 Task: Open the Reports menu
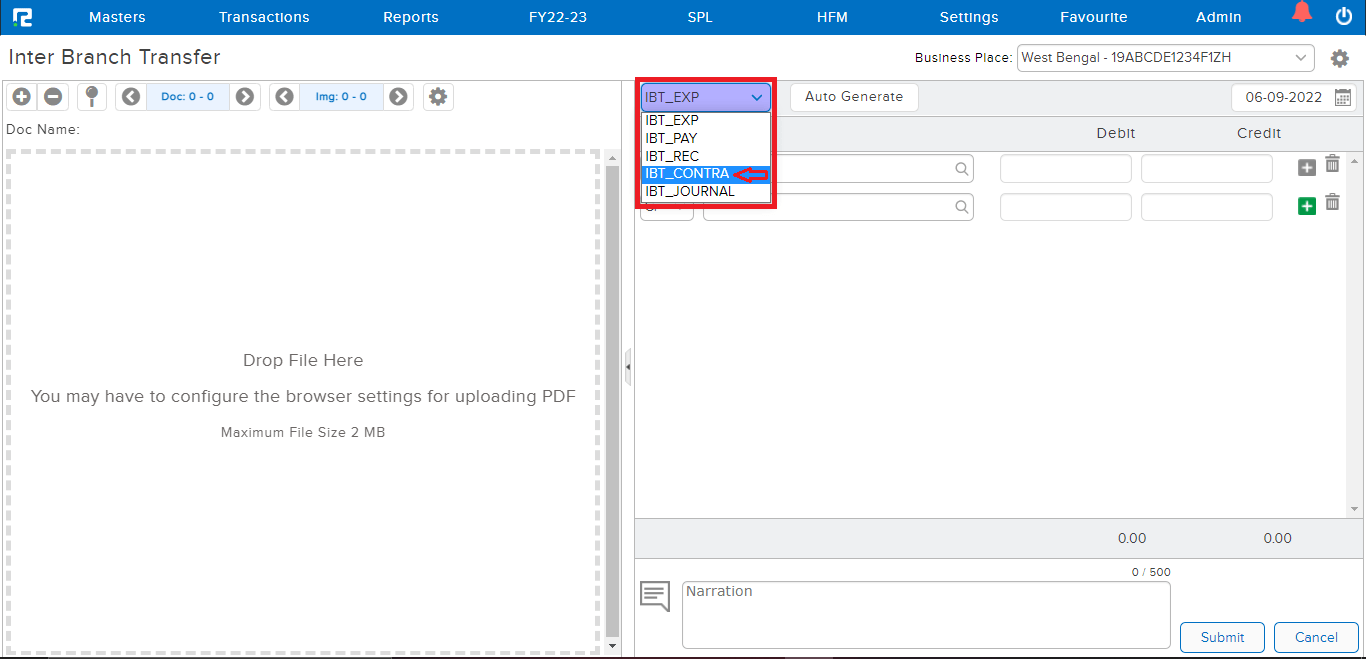pos(411,17)
